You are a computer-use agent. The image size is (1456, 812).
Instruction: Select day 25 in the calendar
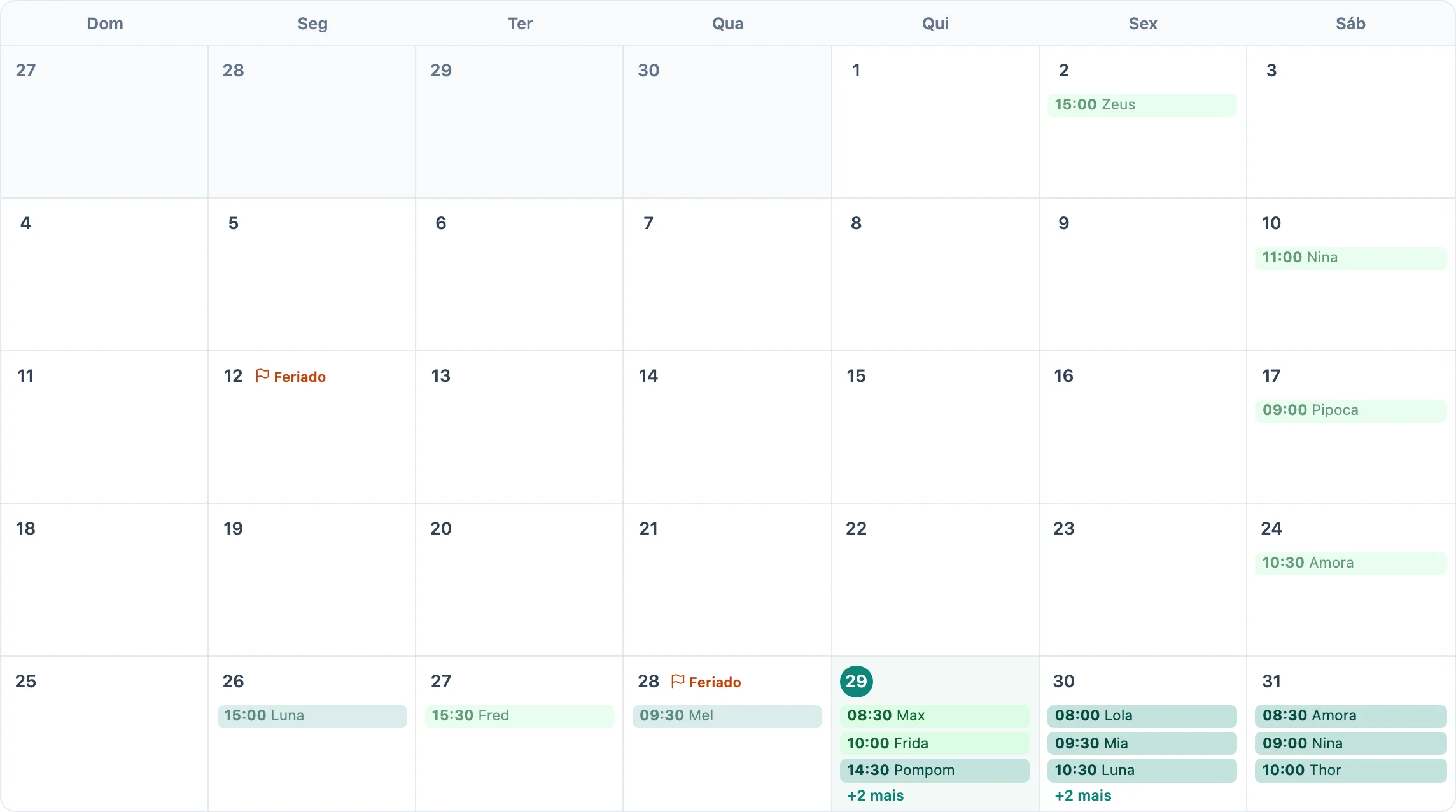25,682
